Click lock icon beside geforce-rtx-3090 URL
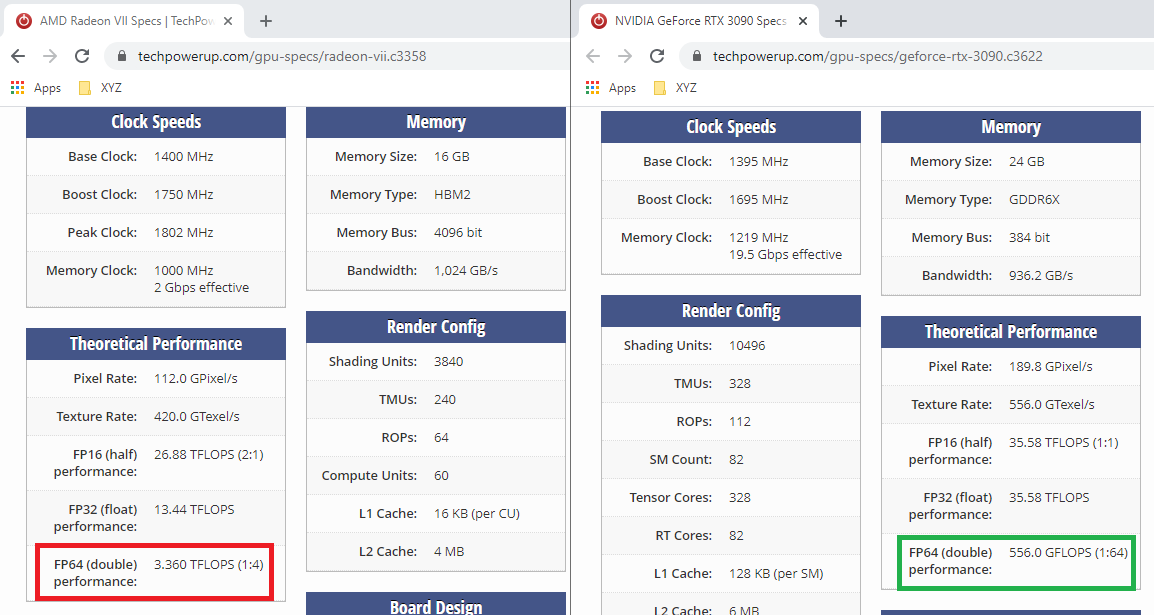The width and height of the screenshot is (1154, 615). point(697,56)
